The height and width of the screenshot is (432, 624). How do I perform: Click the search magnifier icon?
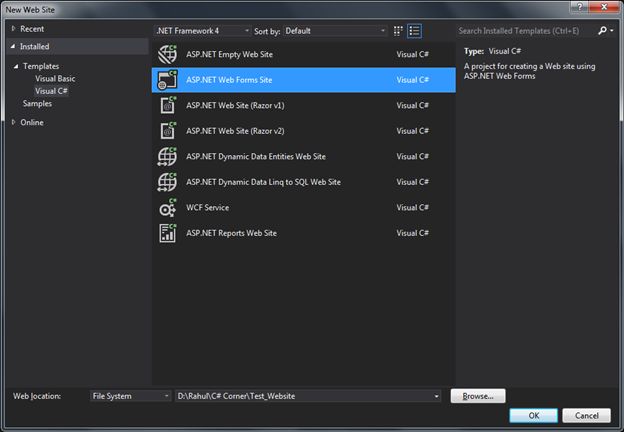(x=603, y=31)
